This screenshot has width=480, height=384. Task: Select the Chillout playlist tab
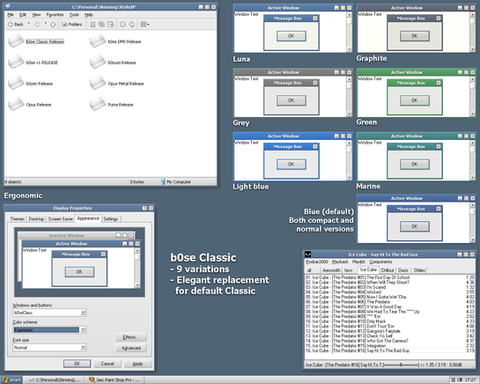click(387, 270)
